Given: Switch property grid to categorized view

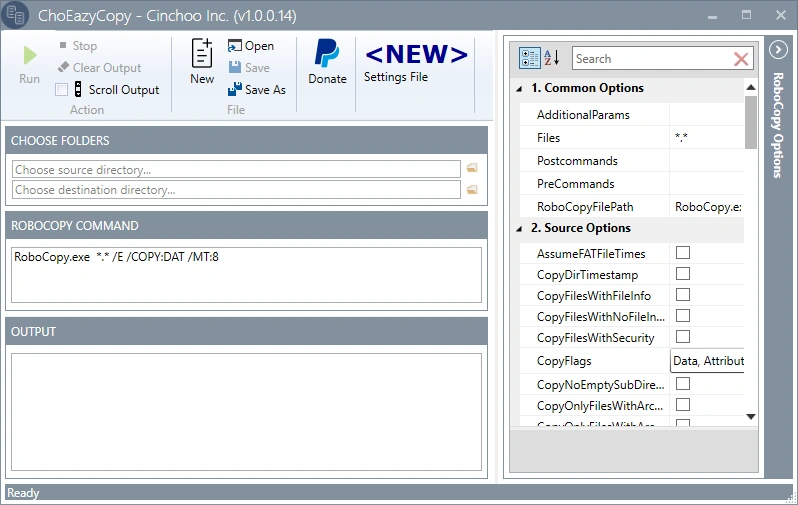Looking at the screenshot, I should [529, 58].
